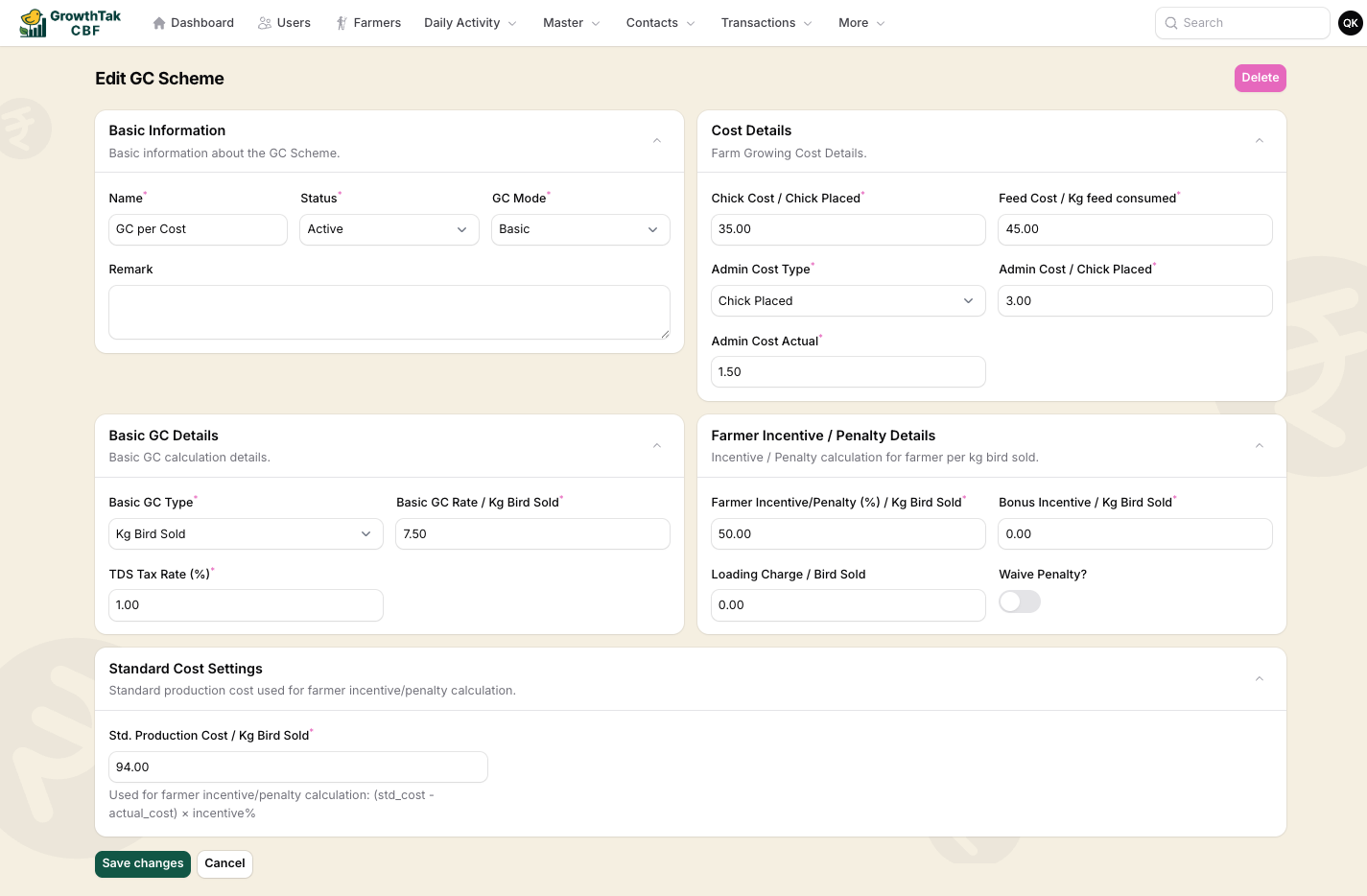Go to Dashboard page

tap(193, 23)
